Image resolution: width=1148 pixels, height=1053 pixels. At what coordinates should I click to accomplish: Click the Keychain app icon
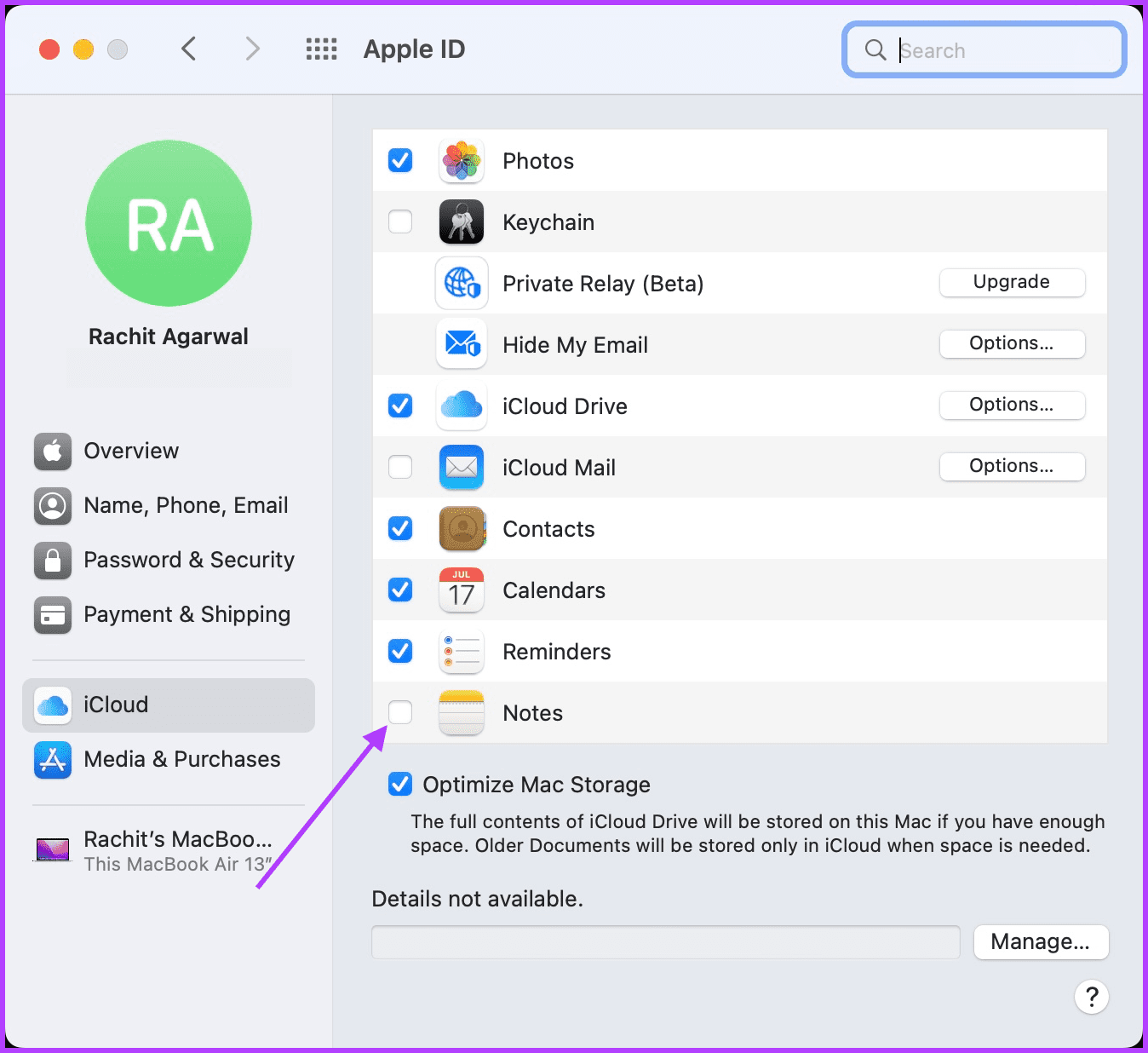pos(462,222)
